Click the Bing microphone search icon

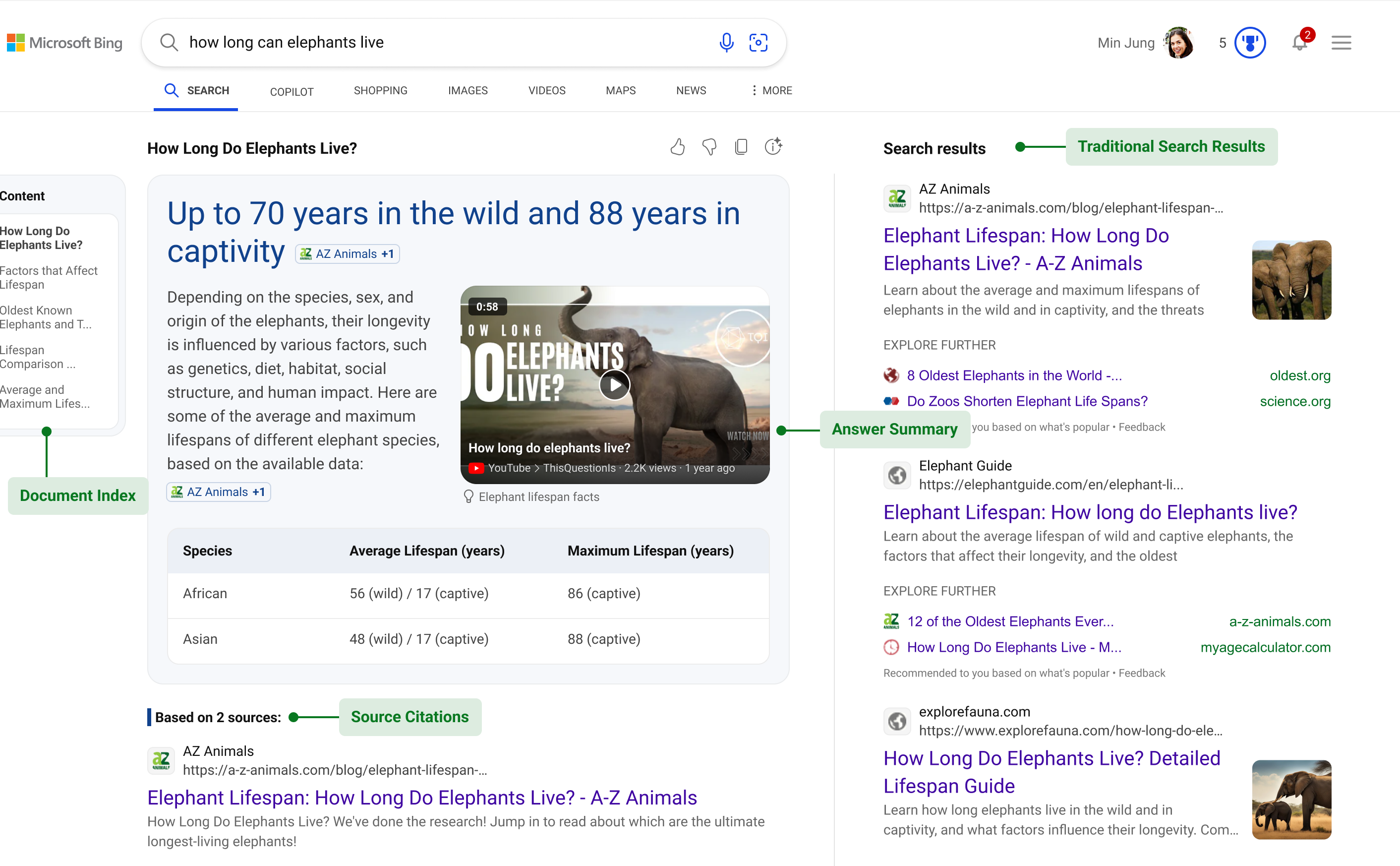pyautogui.click(x=726, y=42)
